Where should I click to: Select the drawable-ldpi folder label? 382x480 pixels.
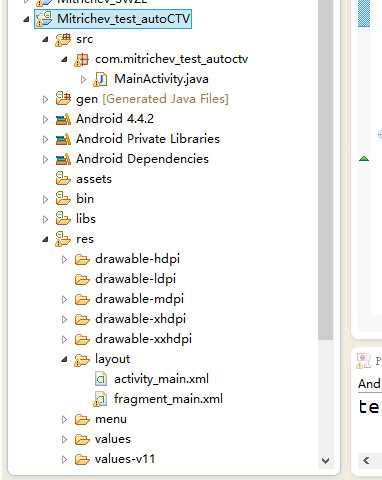(136, 279)
